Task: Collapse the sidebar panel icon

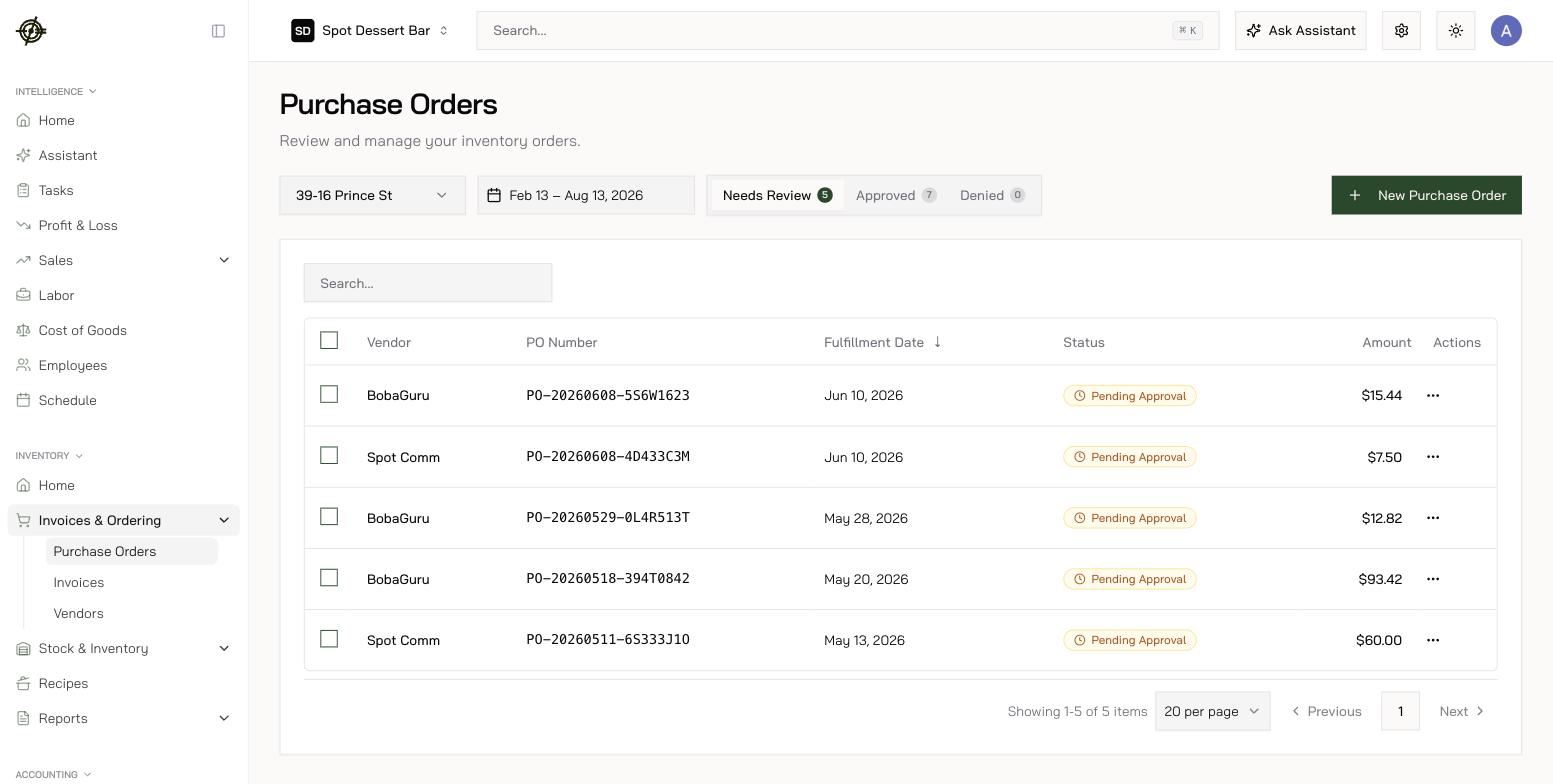Action: (218, 31)
